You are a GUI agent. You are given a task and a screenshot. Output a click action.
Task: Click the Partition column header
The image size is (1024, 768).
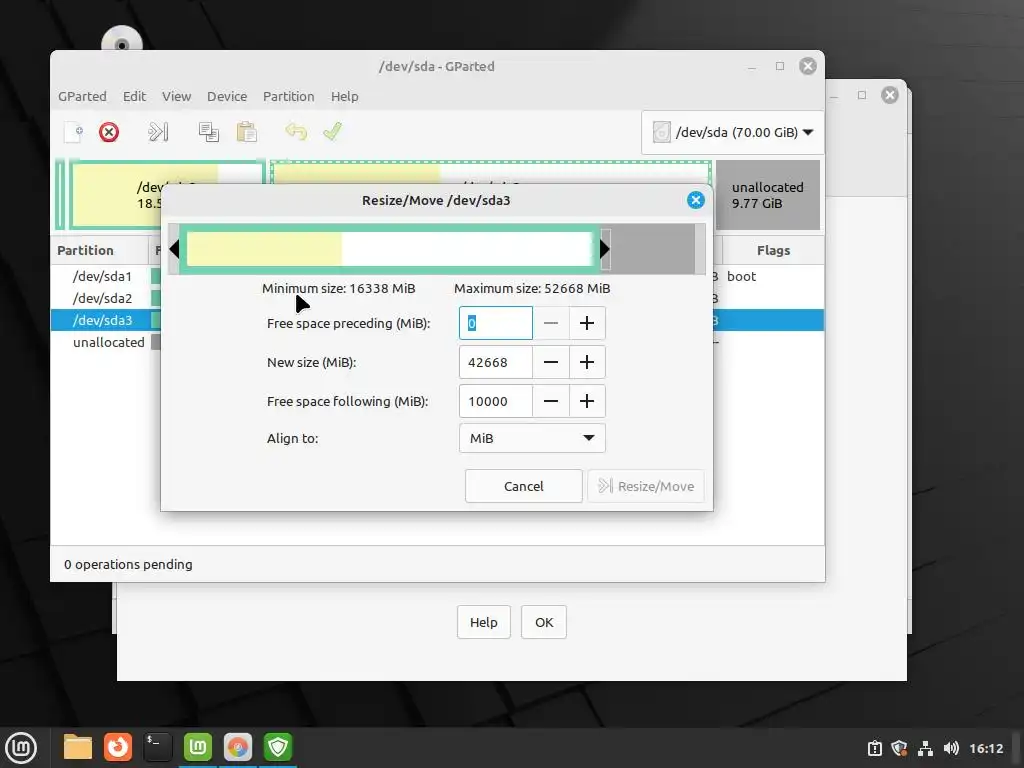pos(86,251)
